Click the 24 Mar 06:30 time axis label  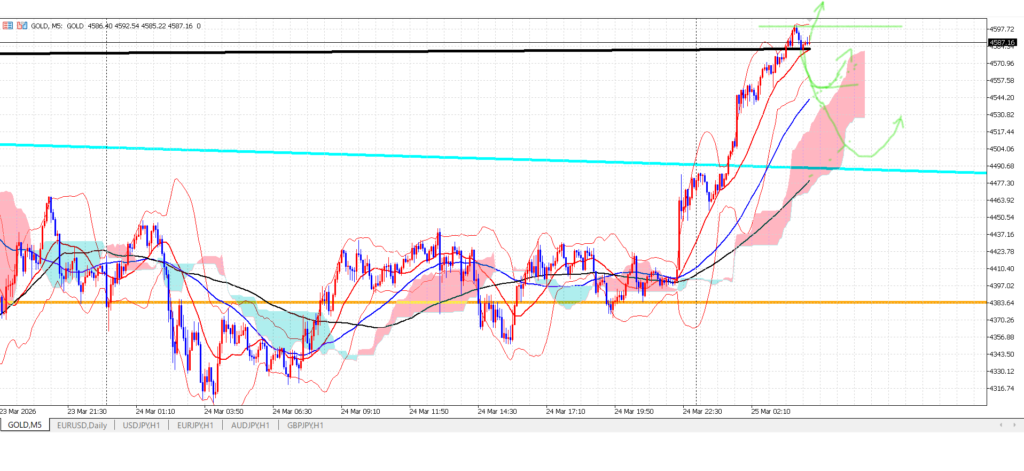(x=292, y=410)
